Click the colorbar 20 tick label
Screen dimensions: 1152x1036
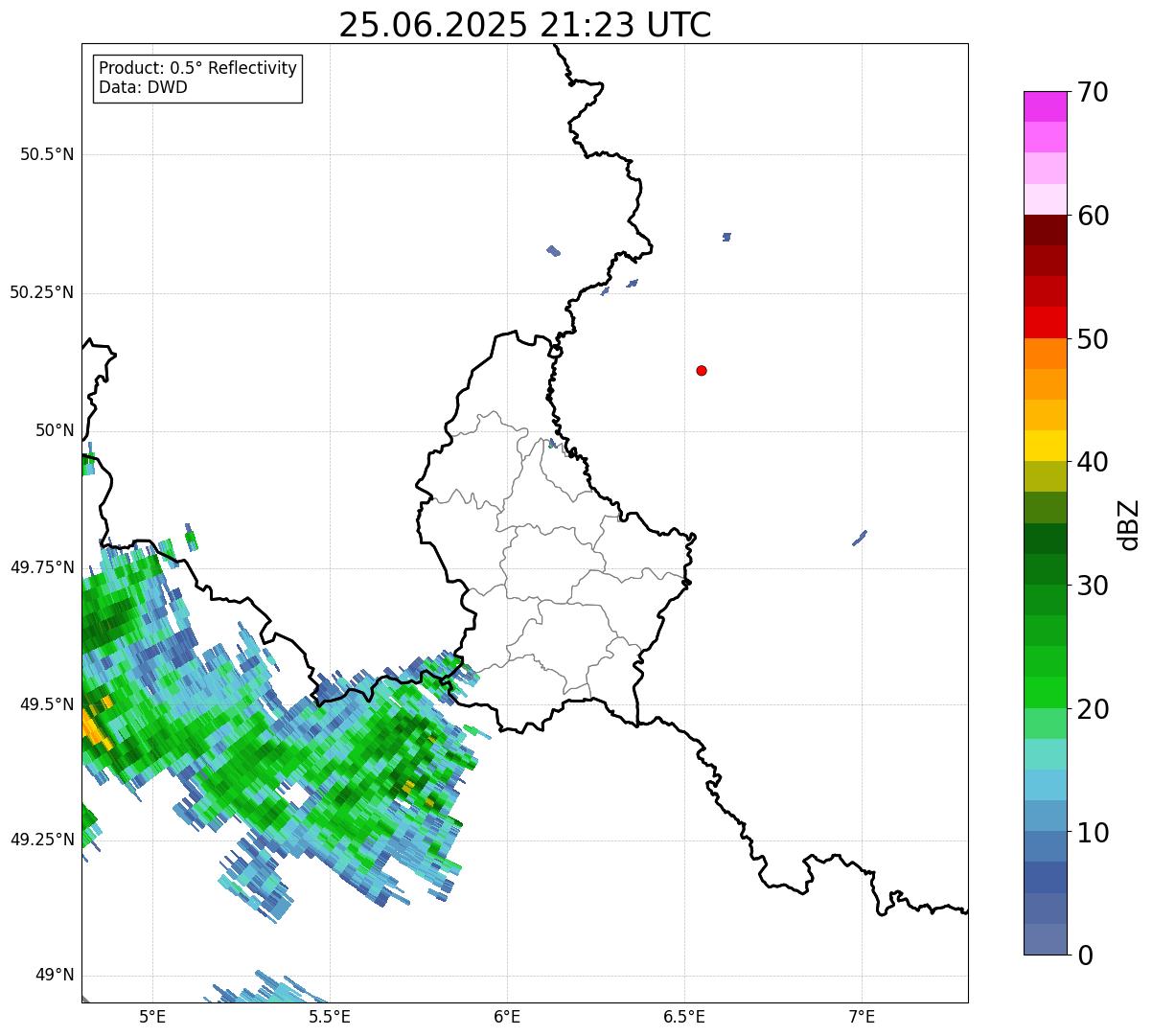pyautogui.click(x=1093, y=709)
